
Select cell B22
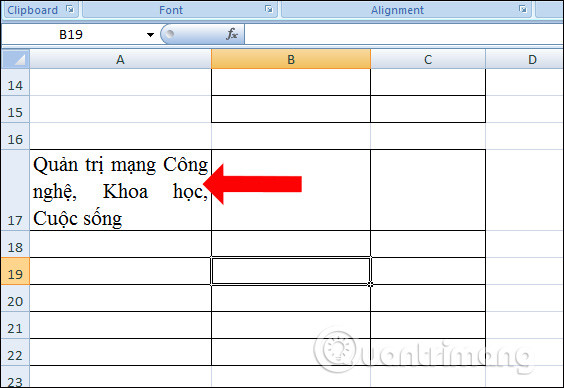(x=291, y=352)
